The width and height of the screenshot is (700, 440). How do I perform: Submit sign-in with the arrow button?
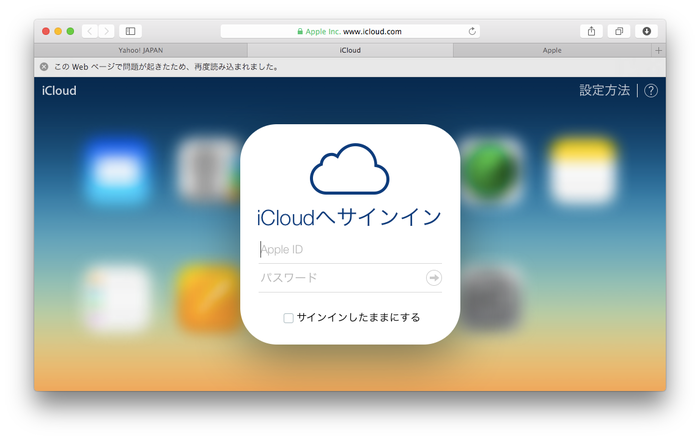(x=433, y=278)
